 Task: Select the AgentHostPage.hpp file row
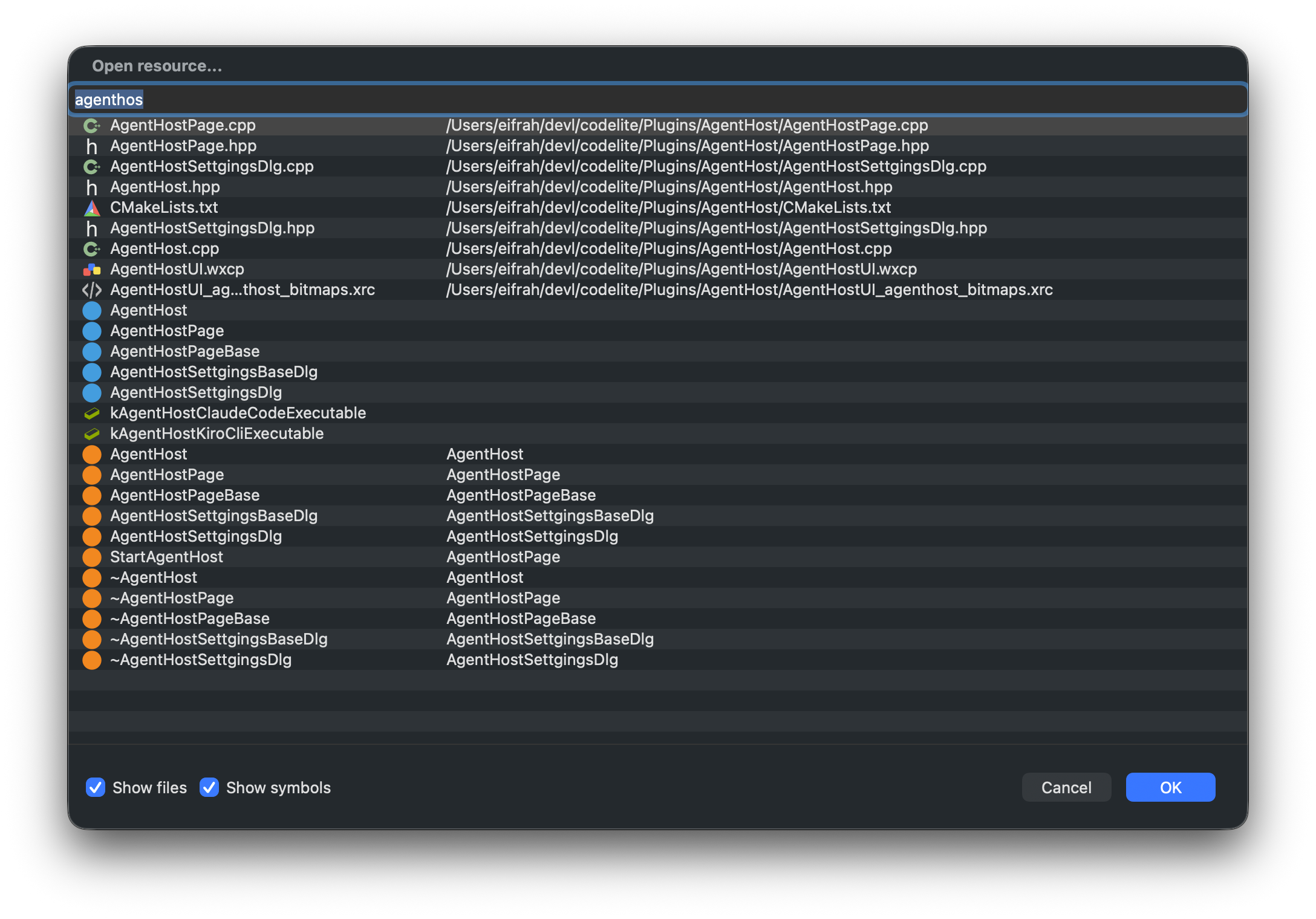click(x=658, y=146)
